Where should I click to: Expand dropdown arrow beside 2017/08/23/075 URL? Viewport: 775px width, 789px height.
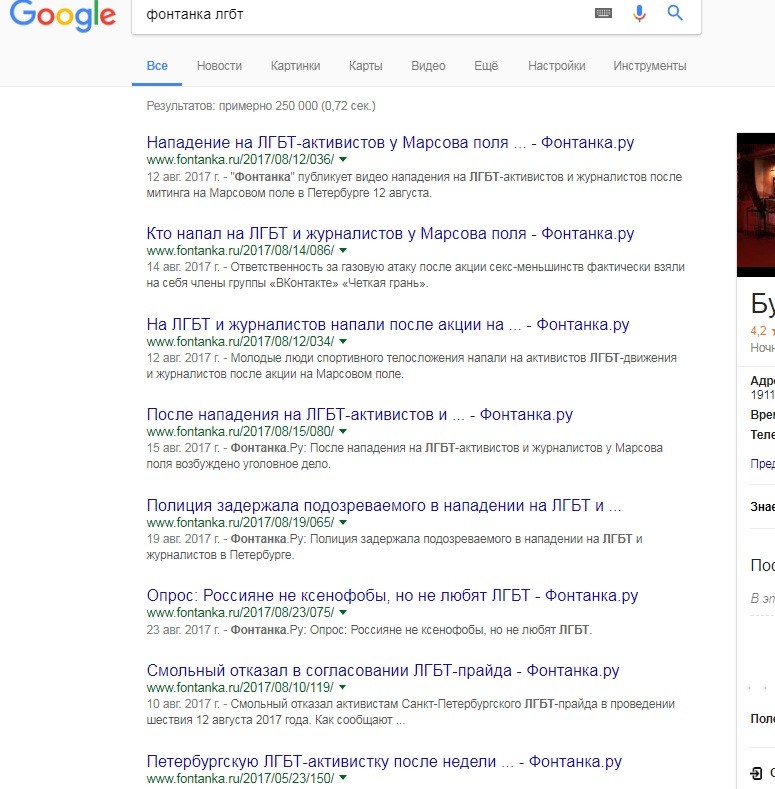tap(342, 613)
